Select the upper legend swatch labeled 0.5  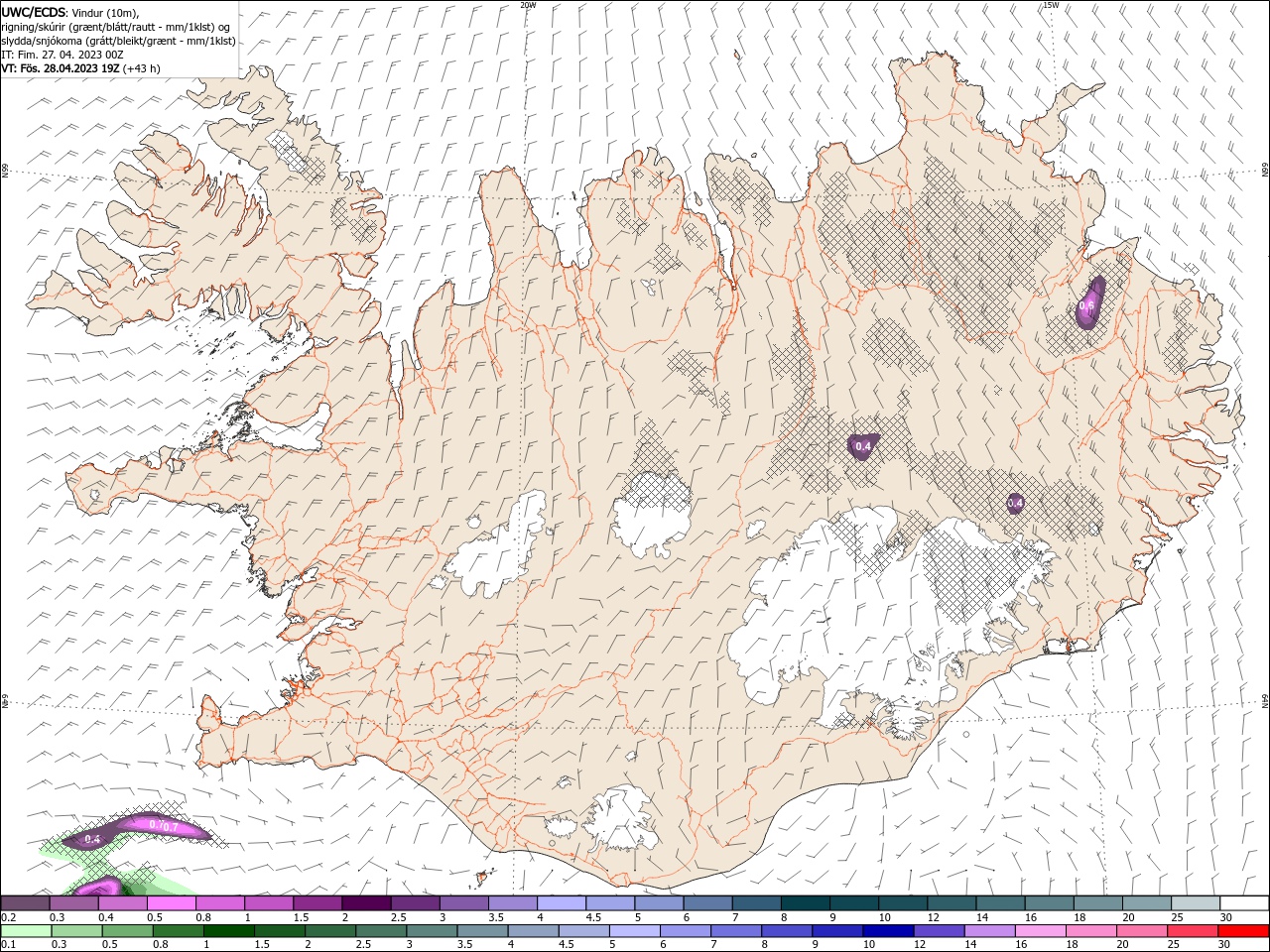pyautogui.click(x=172, y=903)
